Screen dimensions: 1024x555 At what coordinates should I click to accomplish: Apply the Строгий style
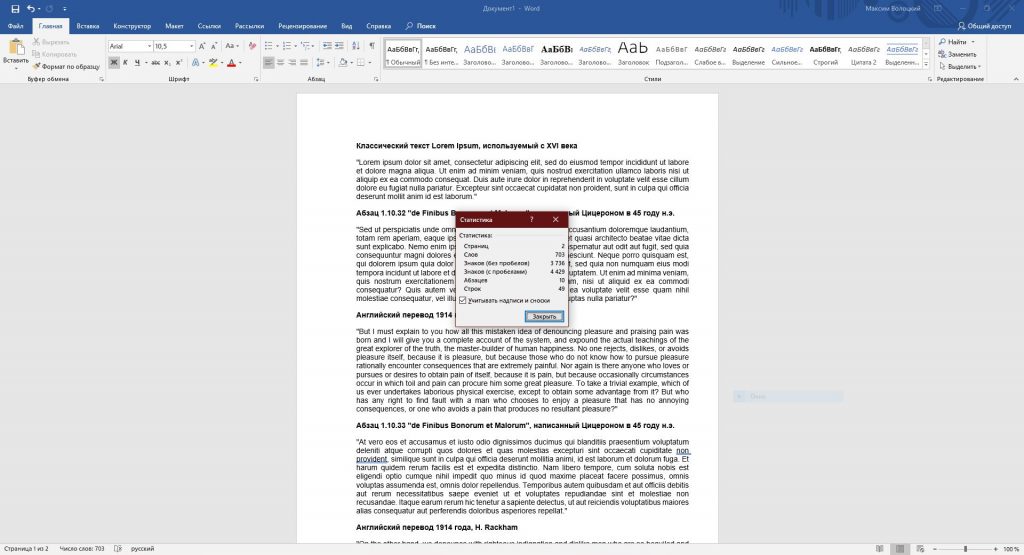[x=825, y=54]
